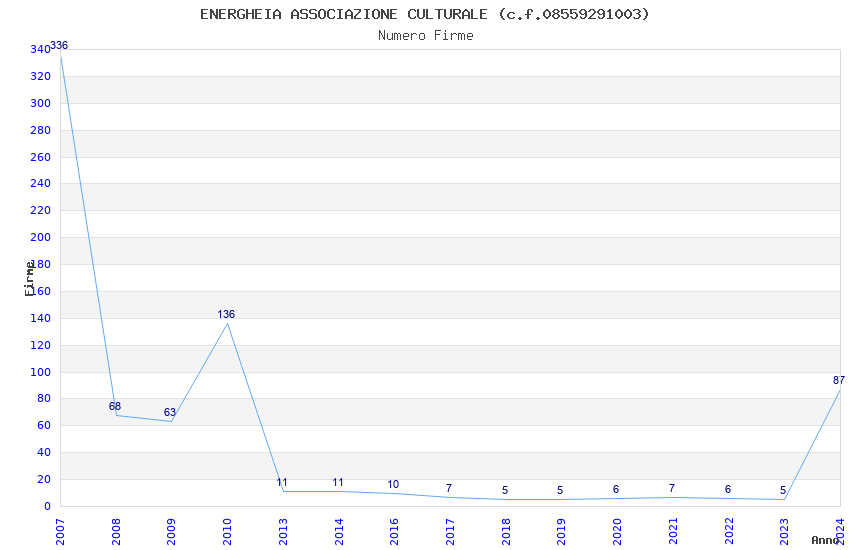The height and width of the screenshot is (550, 850).
Task: Click y-axis value 140
Action: (x=40, y=318)
